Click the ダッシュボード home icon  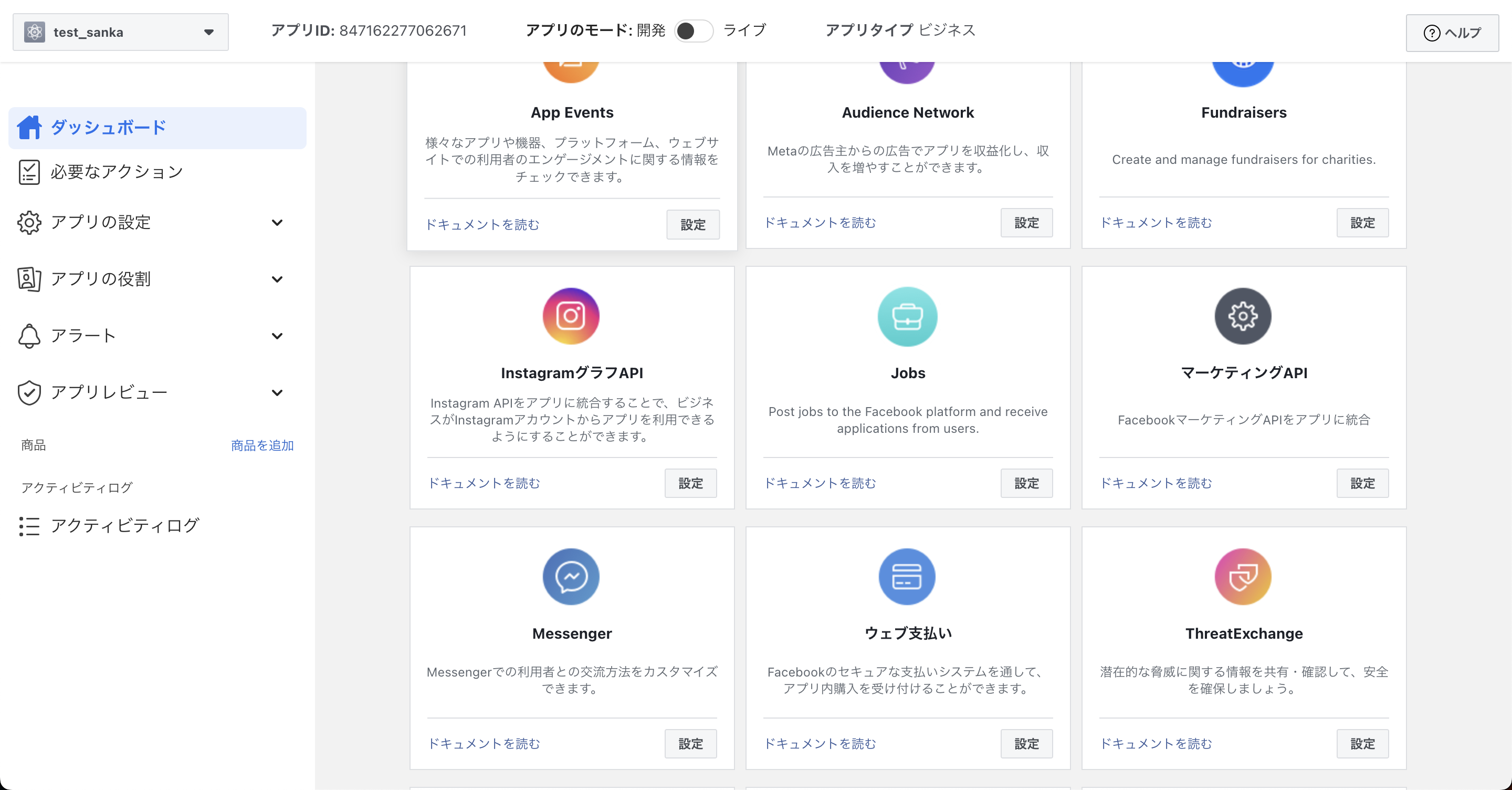[x=29, y=128]
